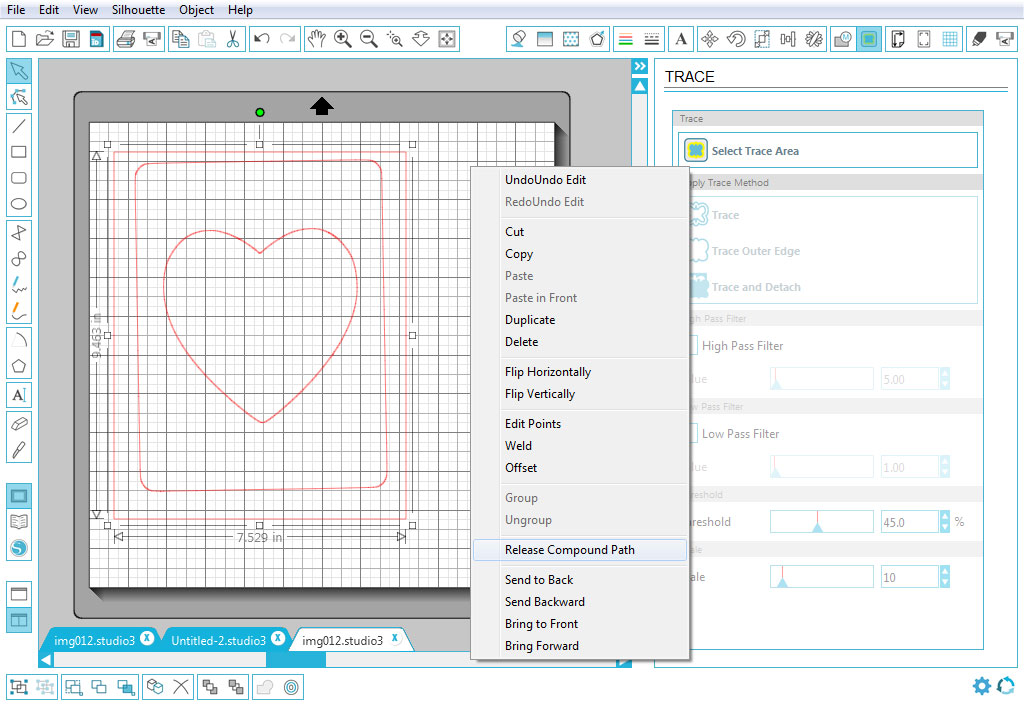Open the Silhouette menu
The width and height of the screenshot is (1024, 706).
coord(138,10)
